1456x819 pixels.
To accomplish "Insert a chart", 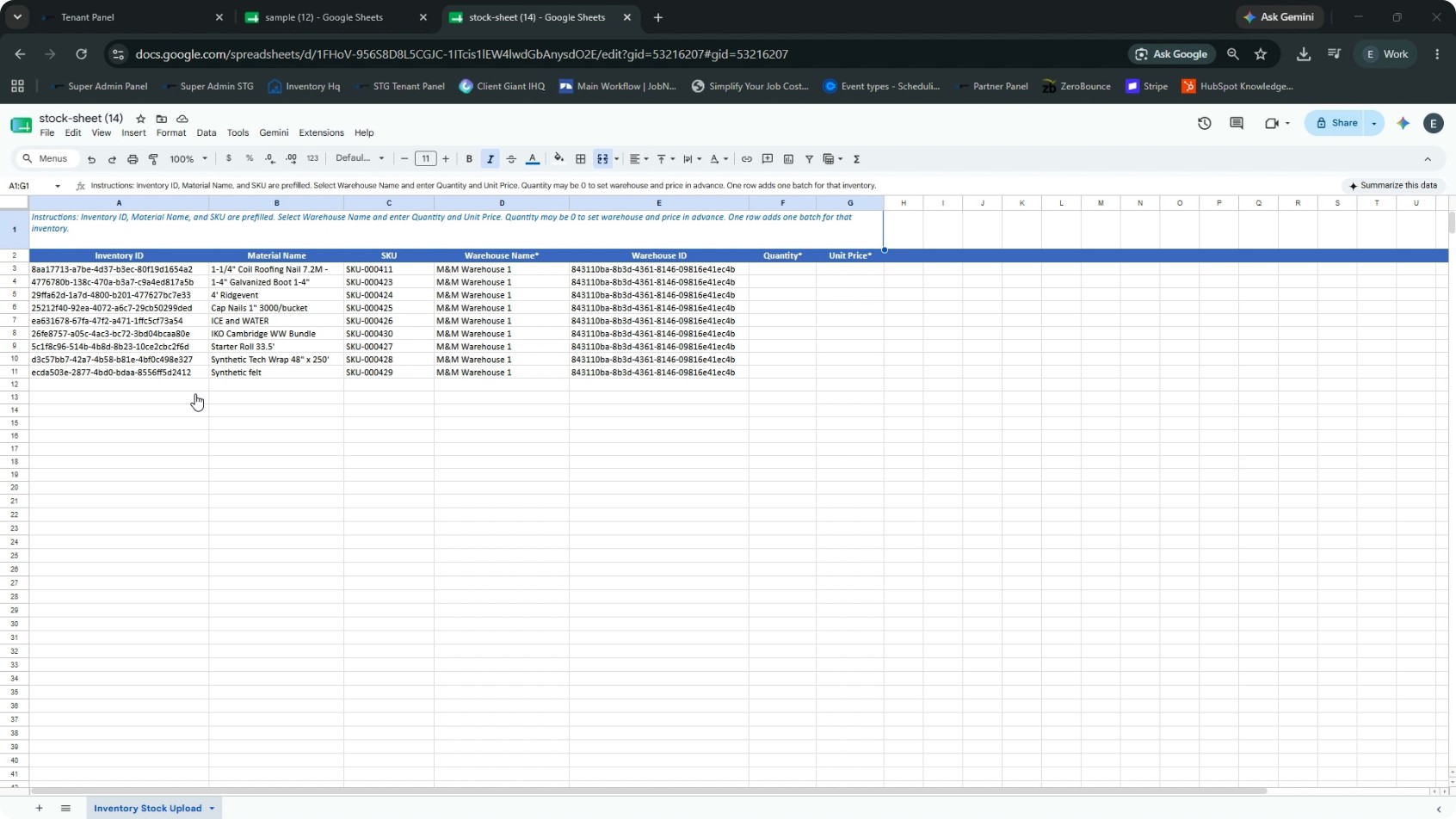I will pyautogui.click(x=788, y=158).
